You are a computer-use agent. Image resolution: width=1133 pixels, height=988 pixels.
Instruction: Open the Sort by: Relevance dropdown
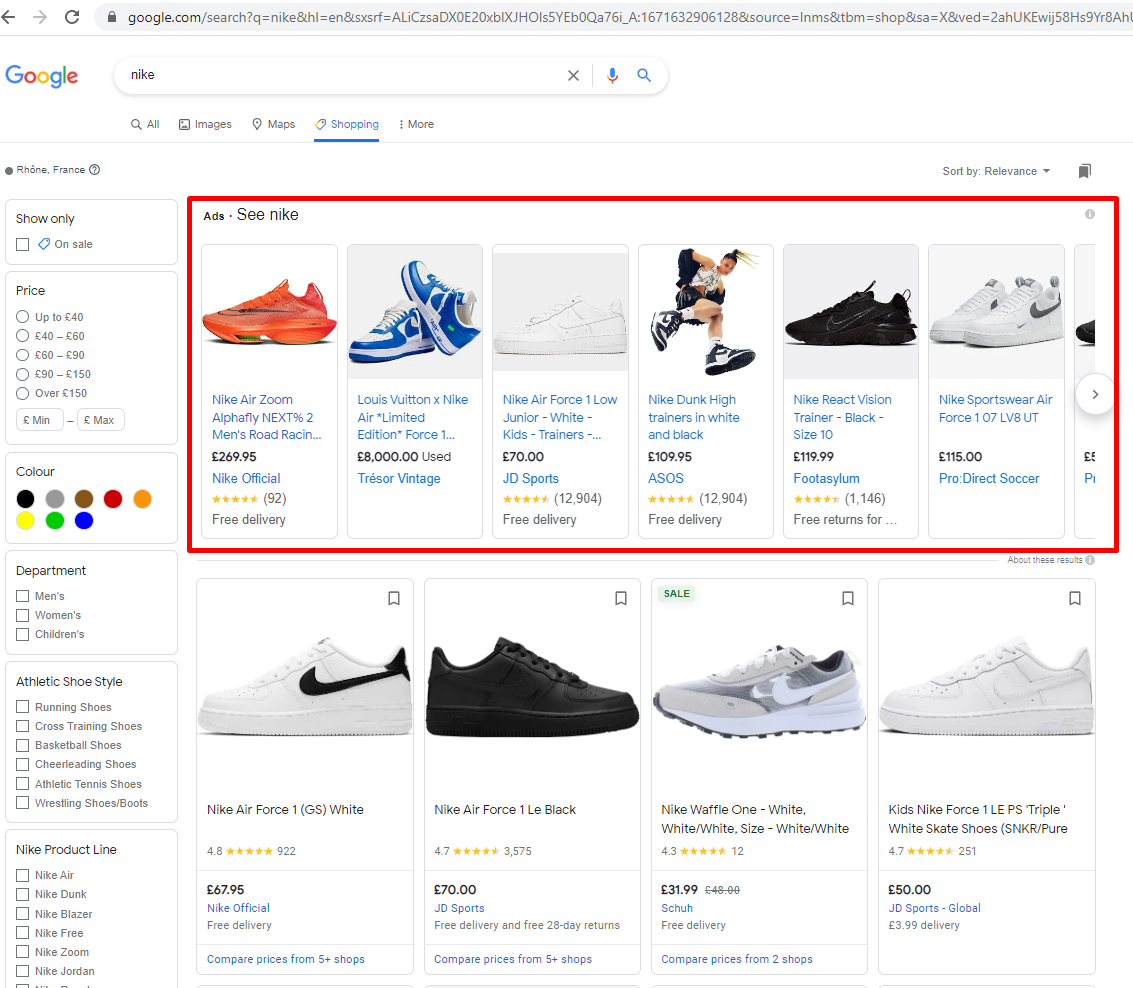click(996, 171)
